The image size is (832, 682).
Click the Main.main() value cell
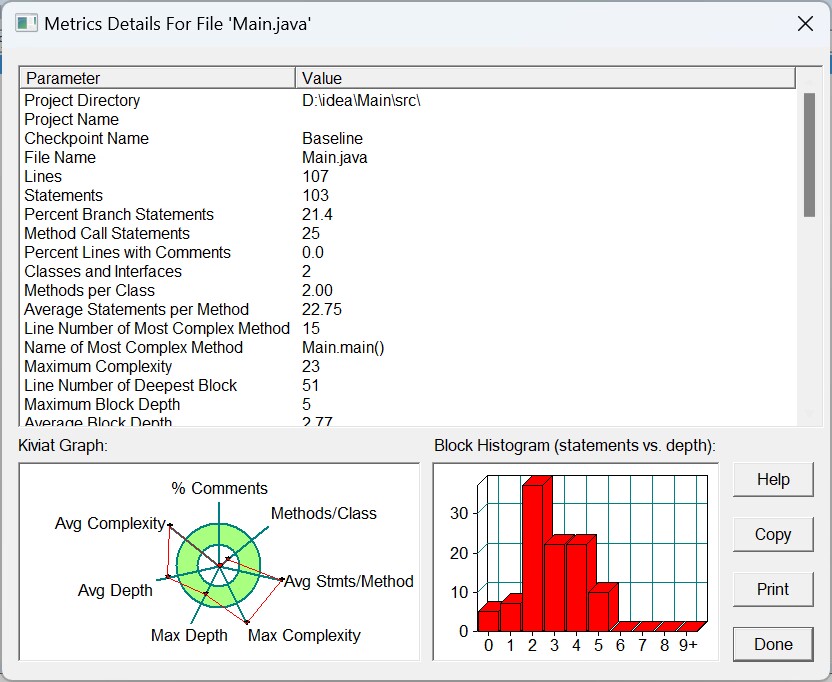343,348
